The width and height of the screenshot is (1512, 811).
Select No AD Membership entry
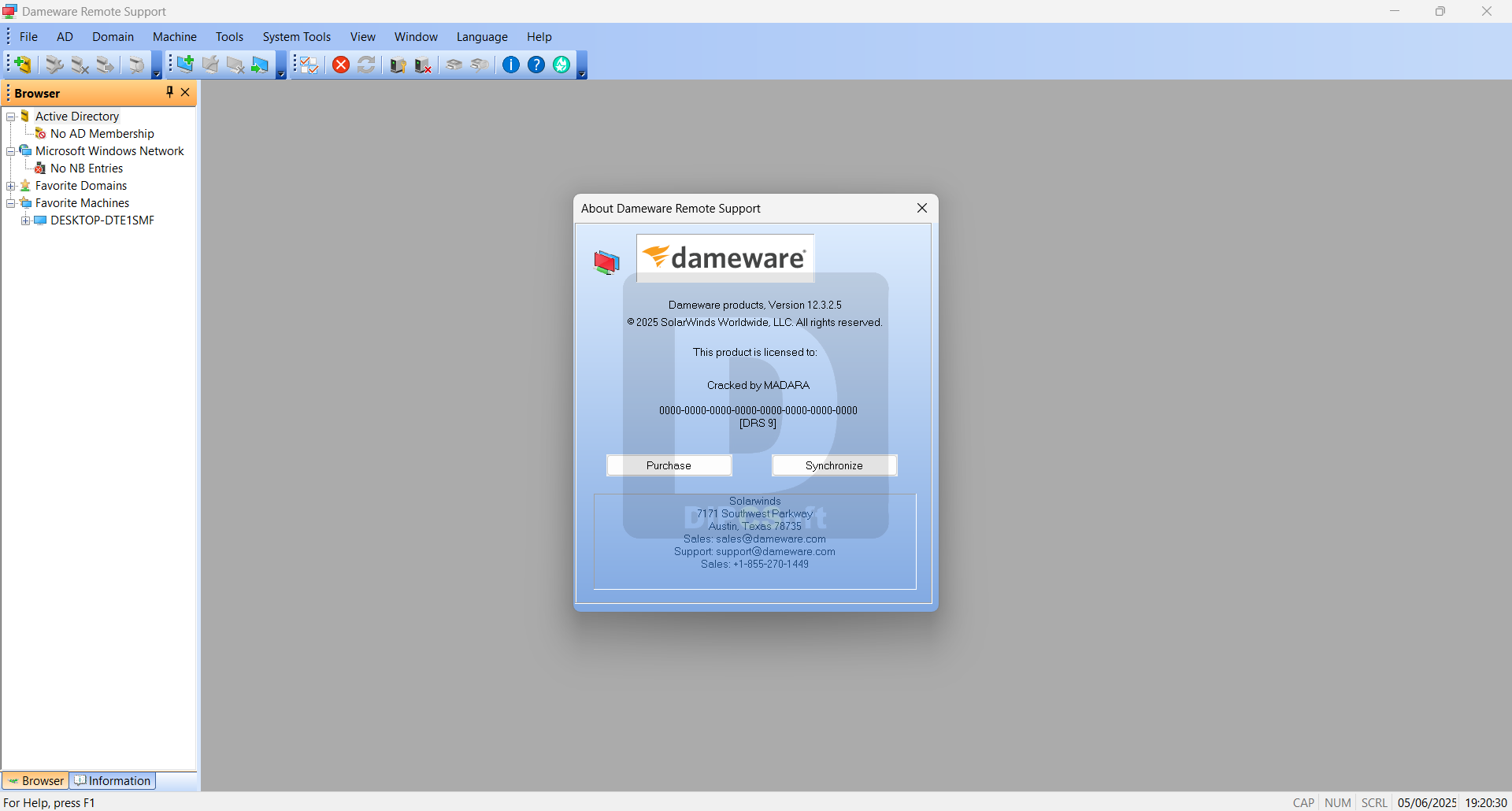point(102,134)
